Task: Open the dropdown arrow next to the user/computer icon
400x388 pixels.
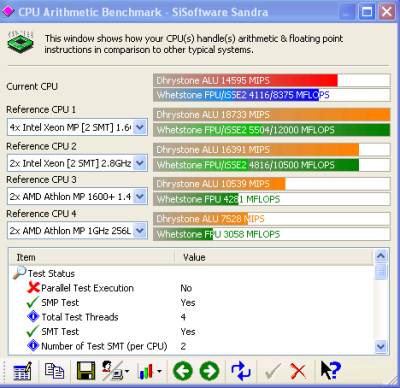Action: [x=127, y=371]
